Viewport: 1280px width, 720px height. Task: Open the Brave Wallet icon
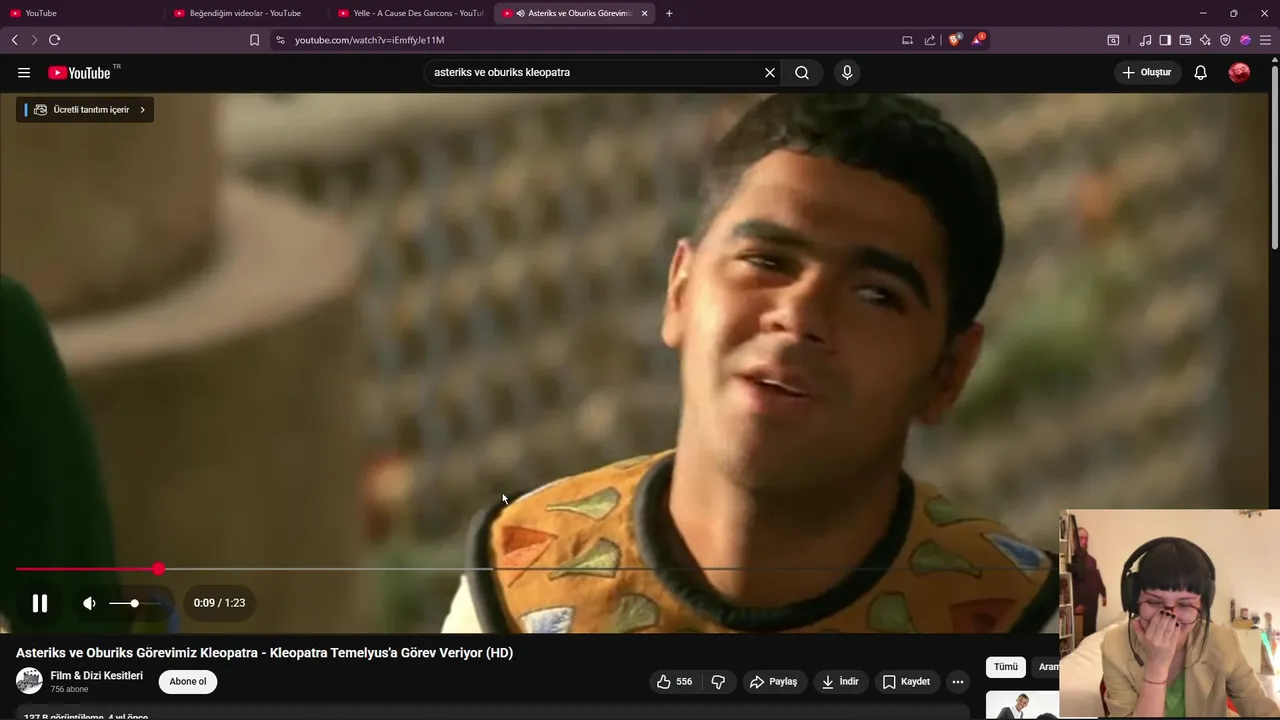pos(1185,40)
